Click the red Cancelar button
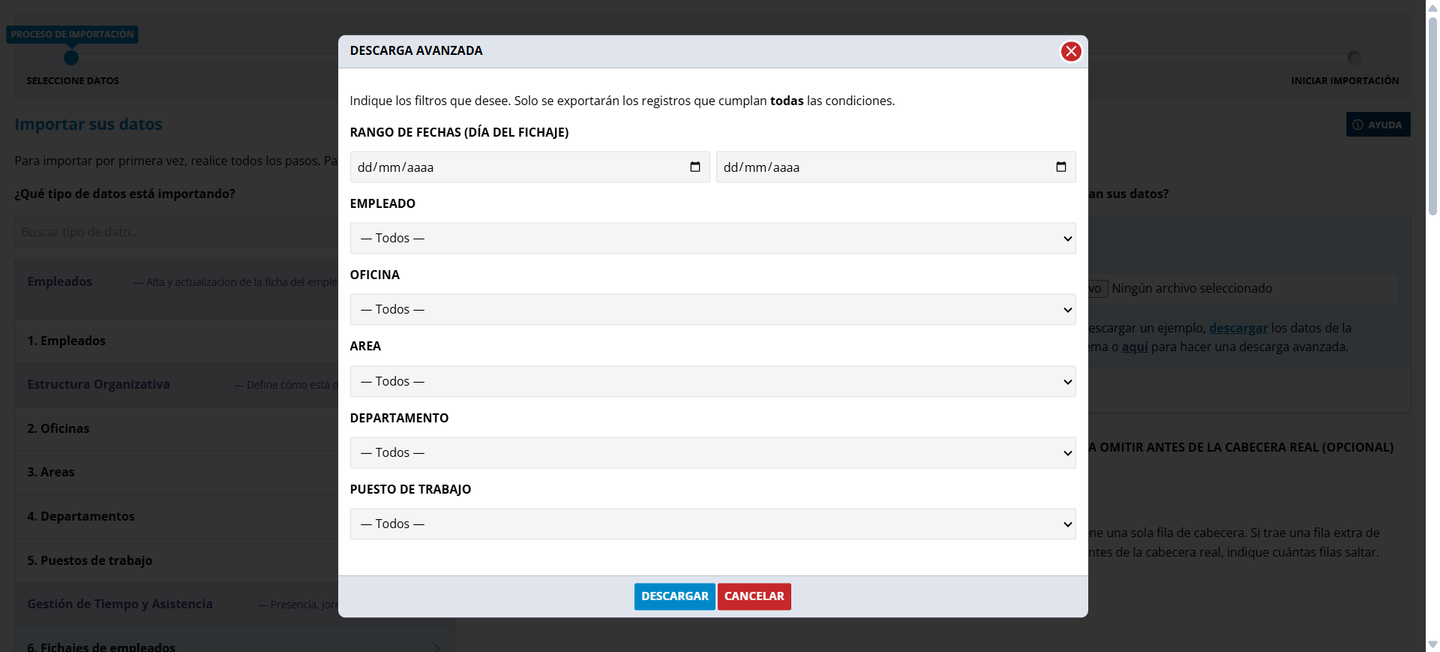 (x=754, y=596)
